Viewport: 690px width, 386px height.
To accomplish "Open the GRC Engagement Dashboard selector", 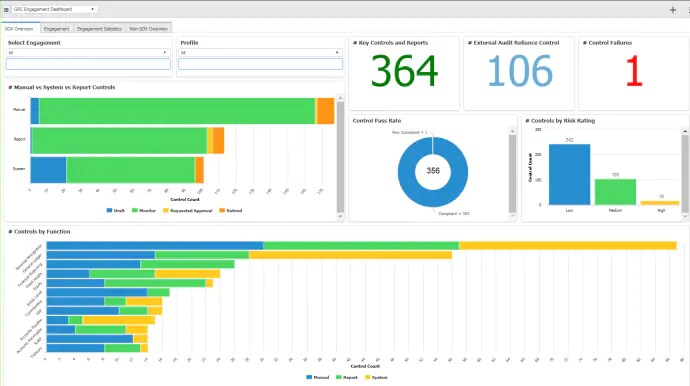I will tap(54, 9).
